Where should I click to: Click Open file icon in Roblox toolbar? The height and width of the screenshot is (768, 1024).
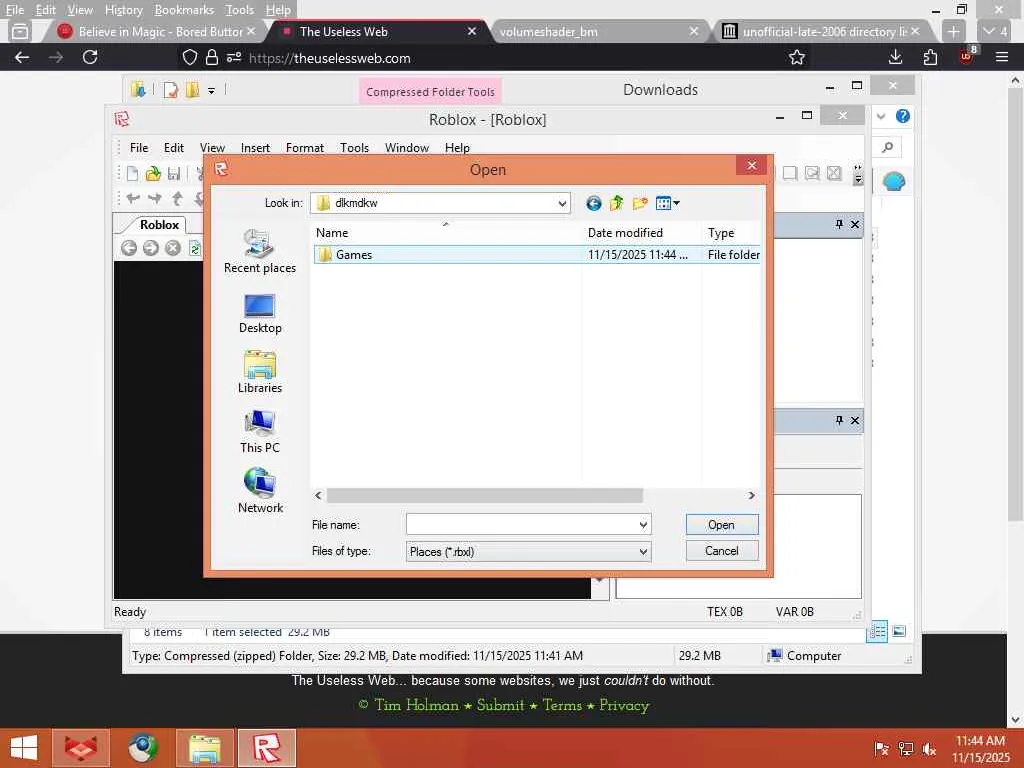(x=153, y=173)
